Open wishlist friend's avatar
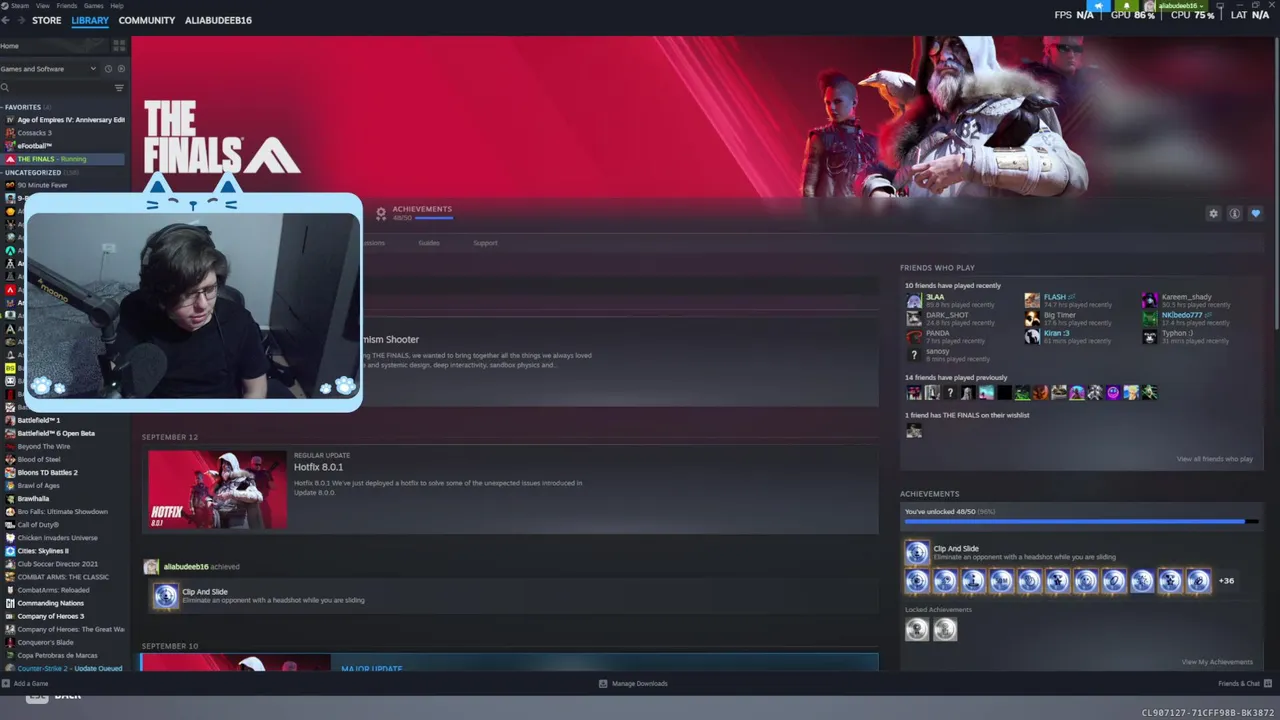 point(914,431)
